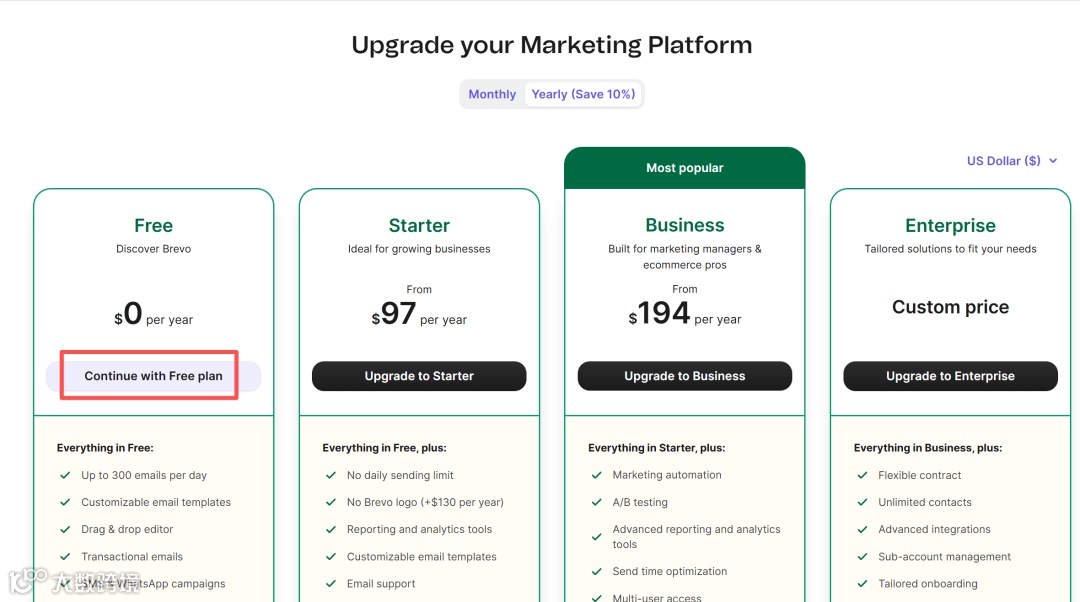
Task: Click checkmark beside Up to 300 emails
Action: coord(65,476)
